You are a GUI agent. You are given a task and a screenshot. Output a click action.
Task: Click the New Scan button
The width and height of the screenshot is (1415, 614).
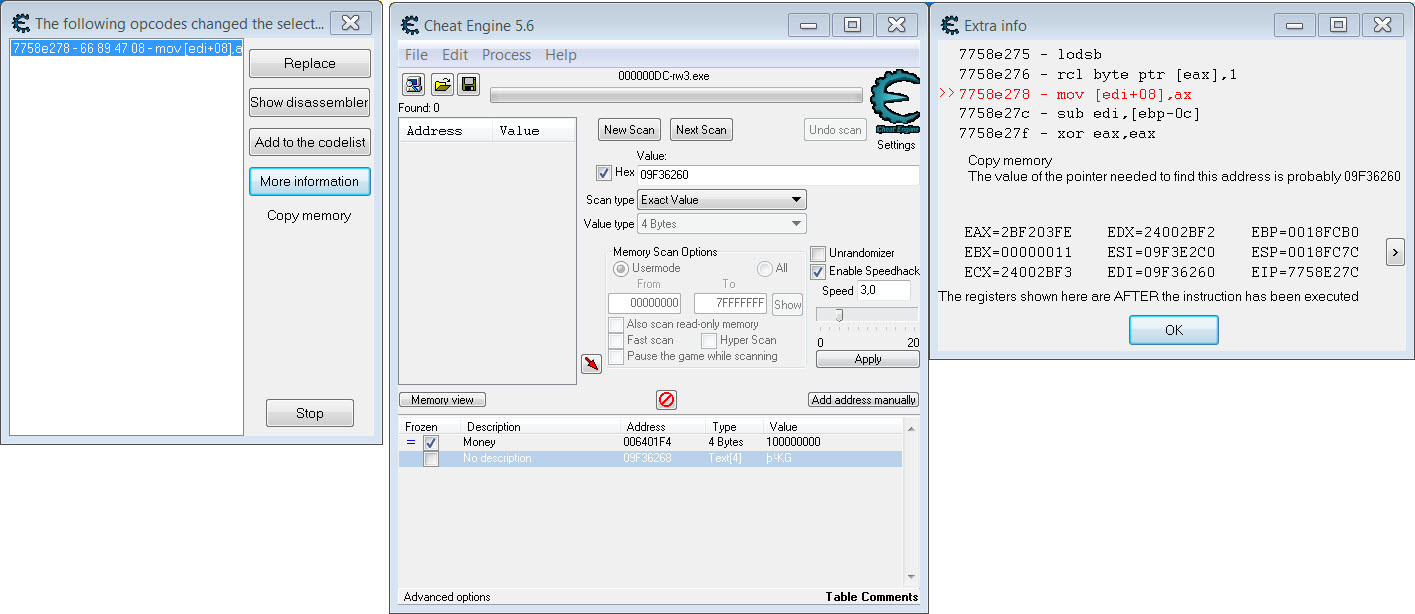click(x=630, y=130)
